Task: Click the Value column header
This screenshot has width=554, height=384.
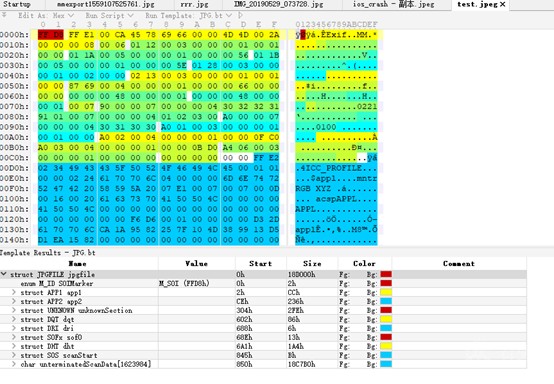Action: coord(196,264)
